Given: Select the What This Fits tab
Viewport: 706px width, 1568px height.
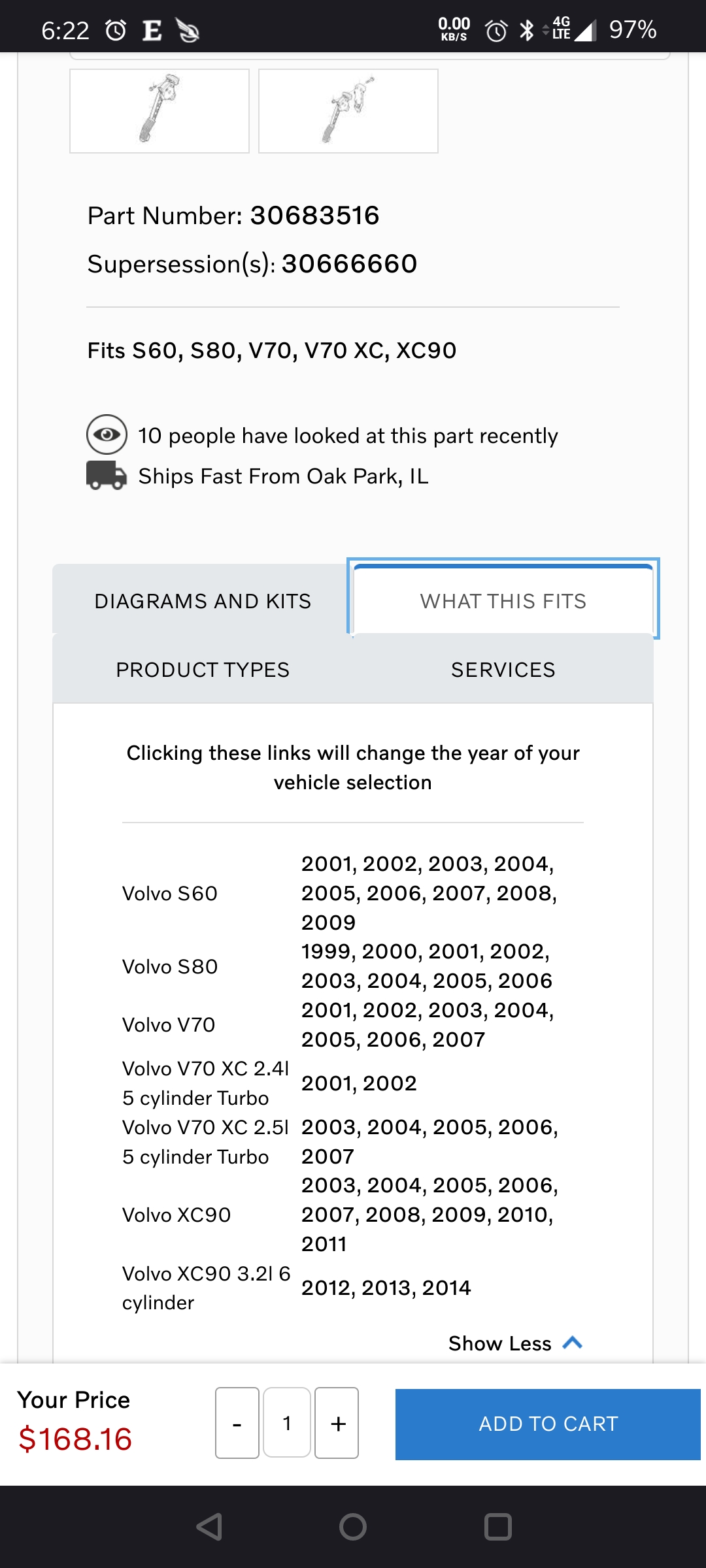Looking at the screenshot, I should pyautogui.click(x=503, y=601).
